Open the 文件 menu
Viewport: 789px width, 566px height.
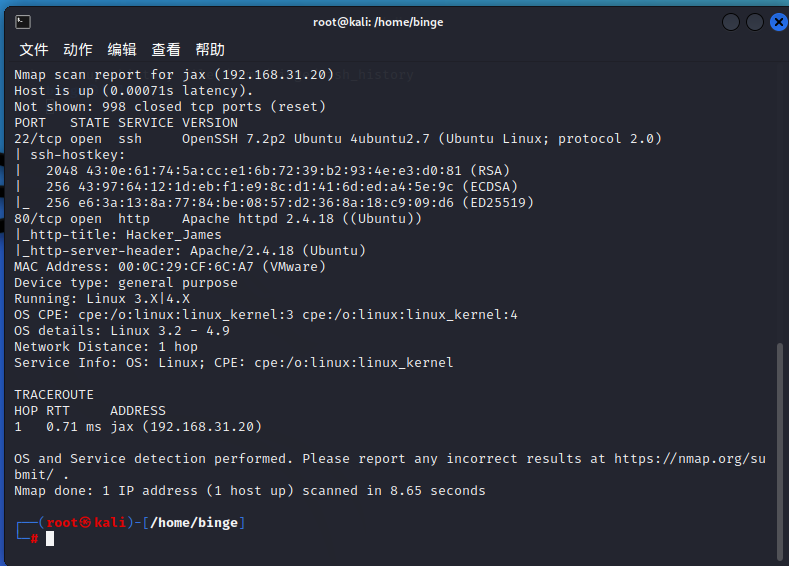tap(34, 49)
